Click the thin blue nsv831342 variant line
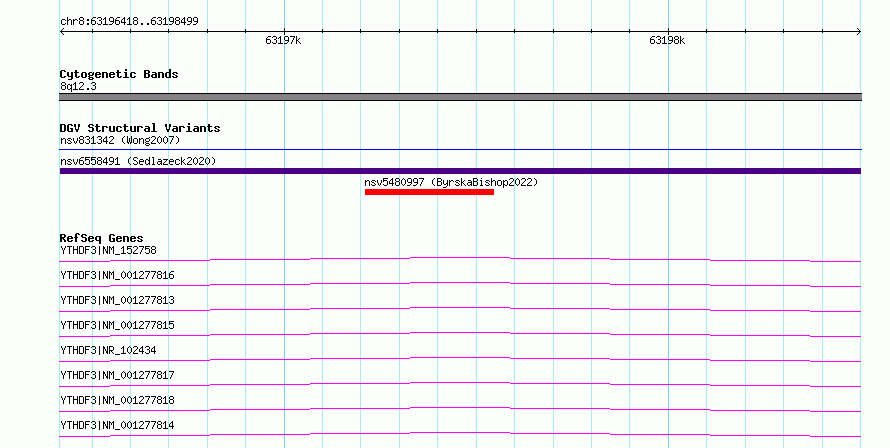 460,150
